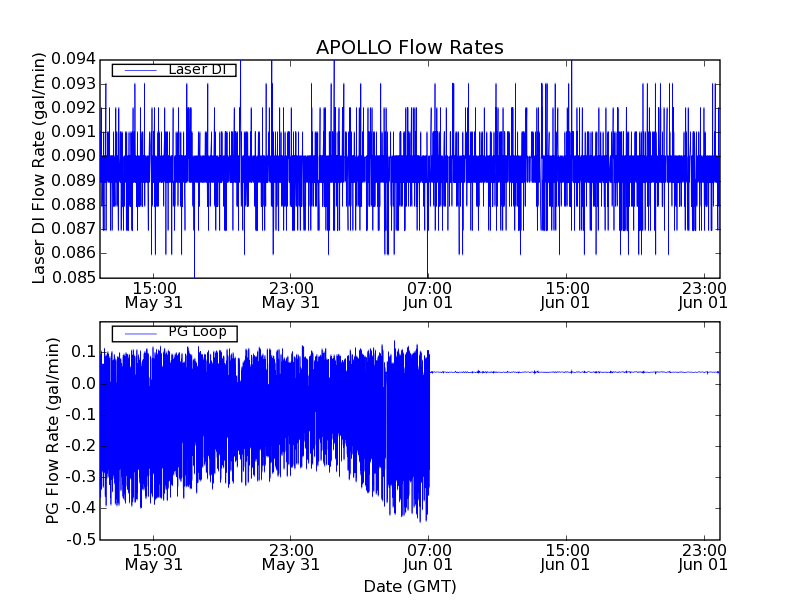Click "23:00 Jun 01" tick under the upper plot

click(703, 294)
